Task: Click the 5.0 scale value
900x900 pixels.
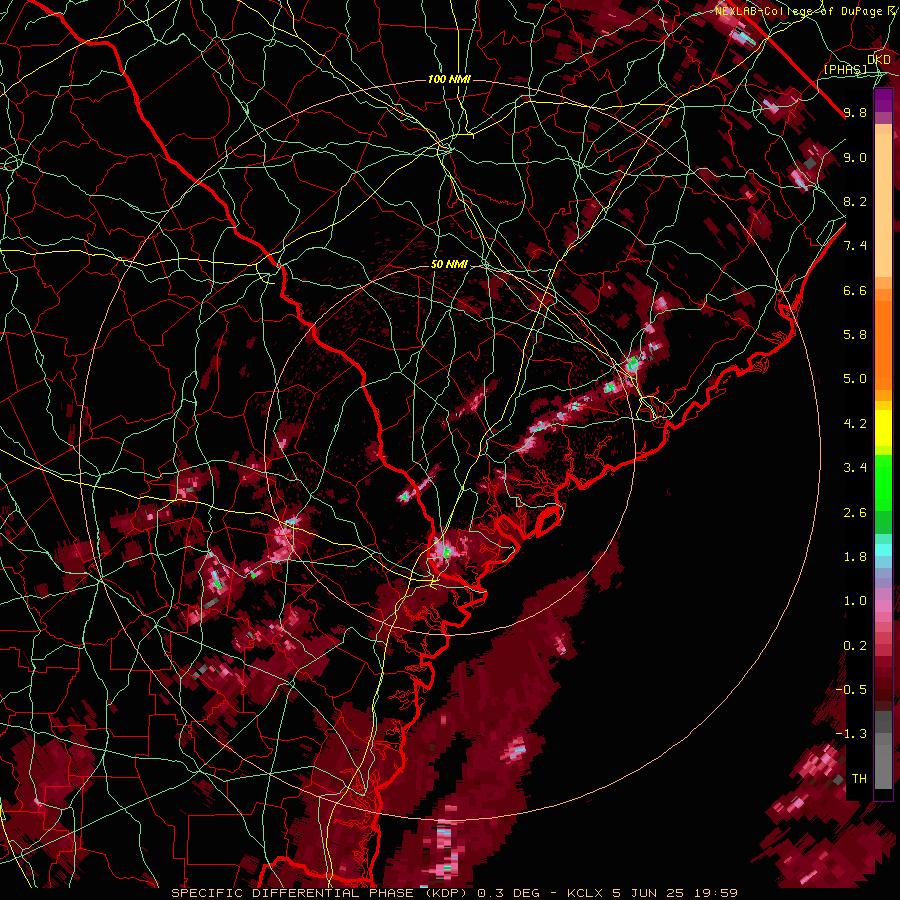Action: point(855,379)
